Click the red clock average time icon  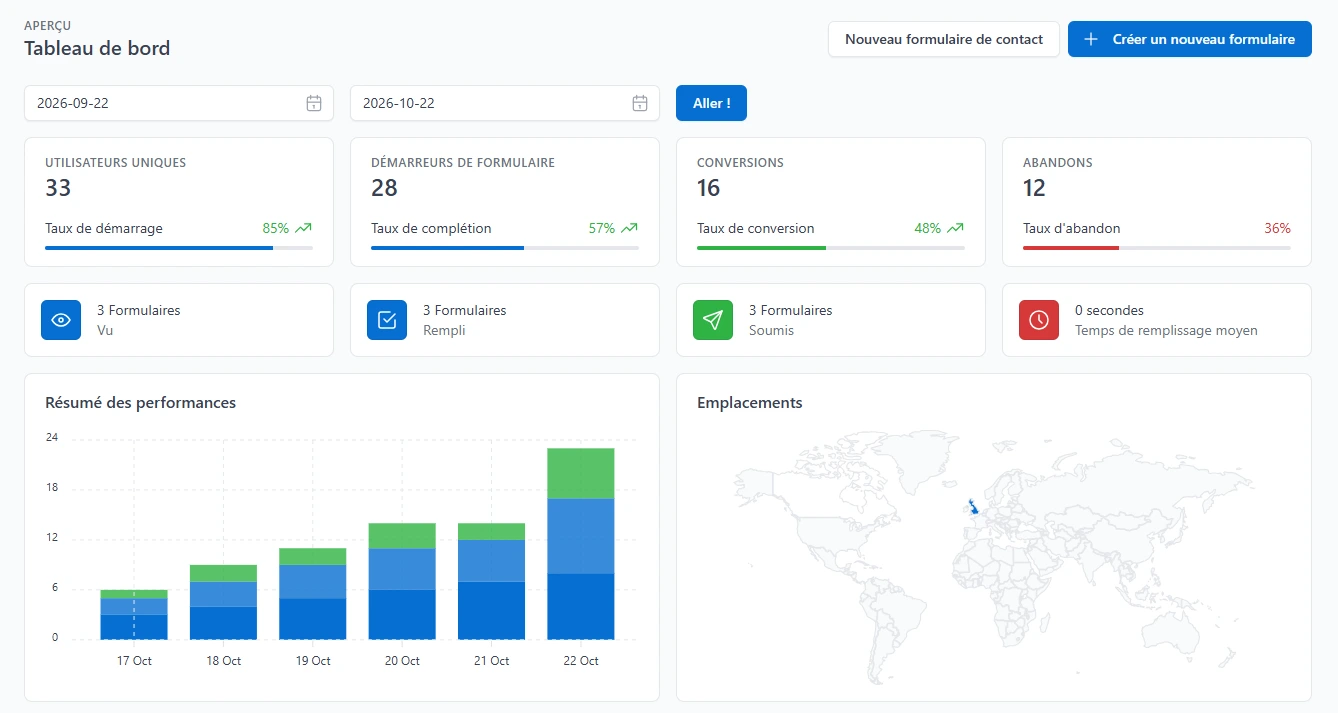[1039, 320]
